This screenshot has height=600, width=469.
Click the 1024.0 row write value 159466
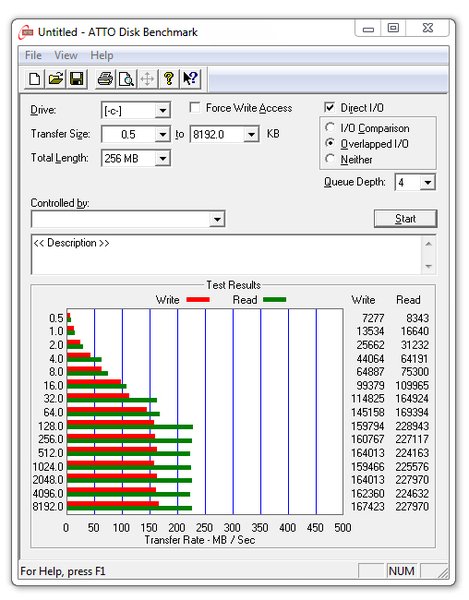368,466
